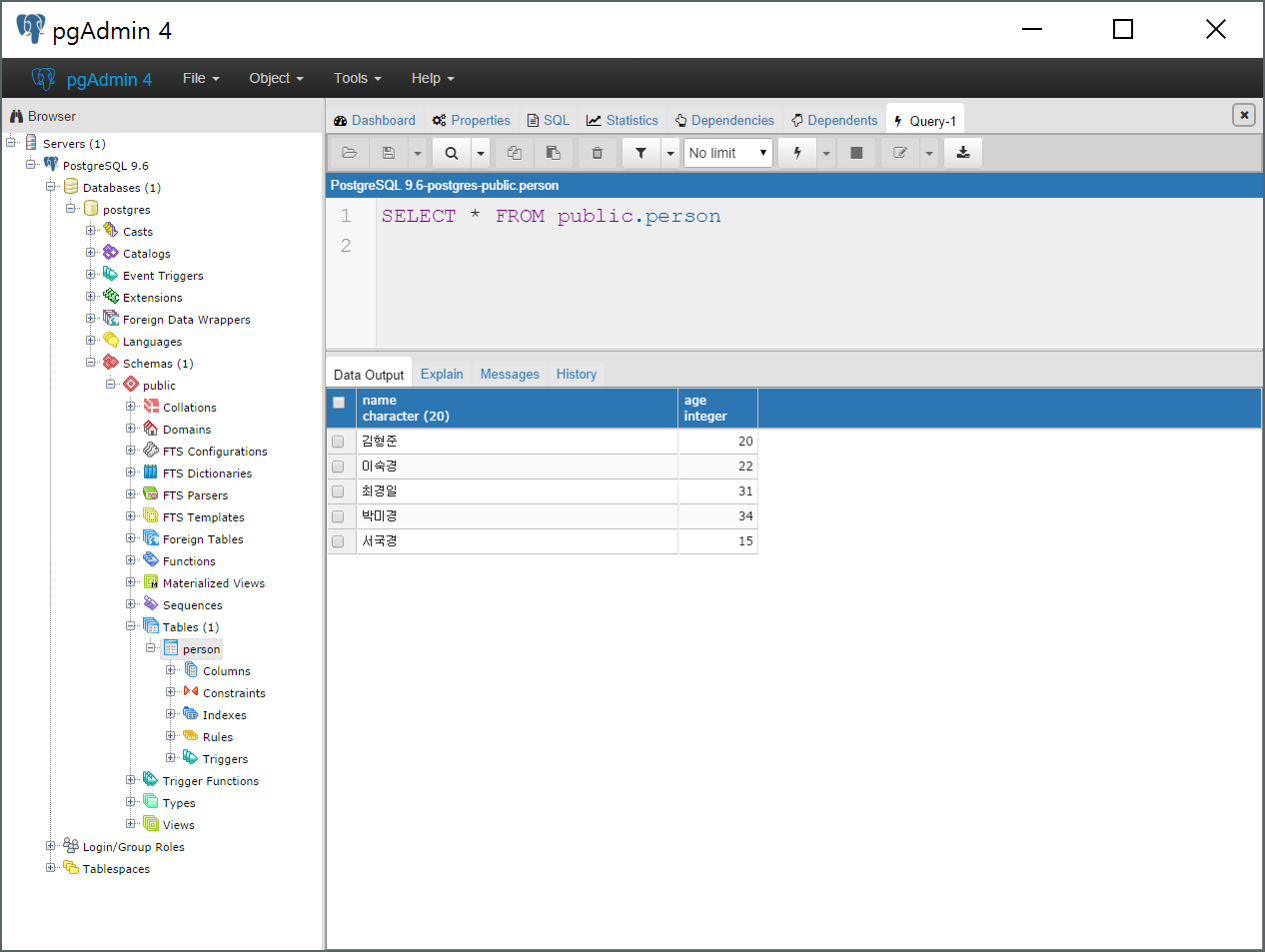Check the row checkbox for 최경일
The image size is (1265, 952).
point(338,491)
